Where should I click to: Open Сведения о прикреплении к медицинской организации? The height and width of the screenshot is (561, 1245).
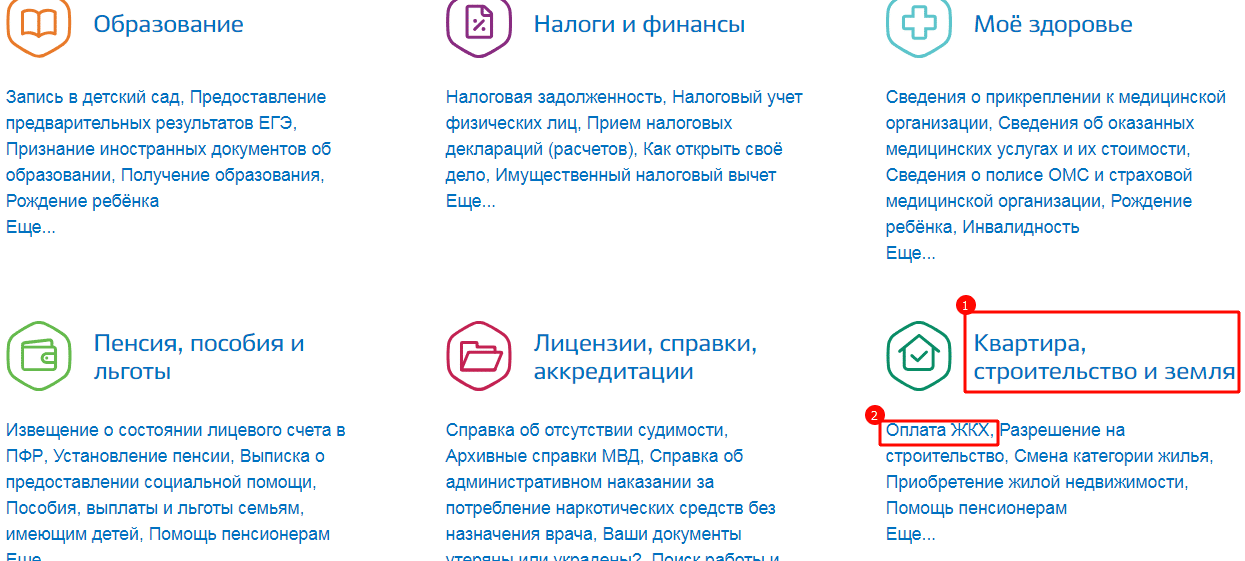coord(1056,110)
